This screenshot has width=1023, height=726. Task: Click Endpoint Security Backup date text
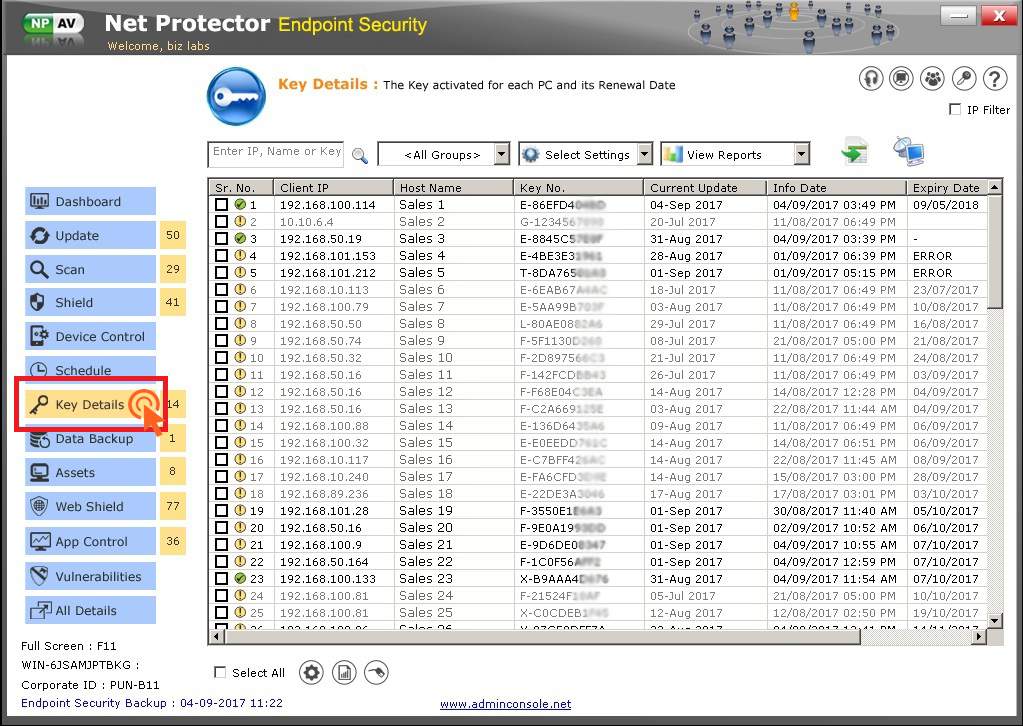[152, 703]
